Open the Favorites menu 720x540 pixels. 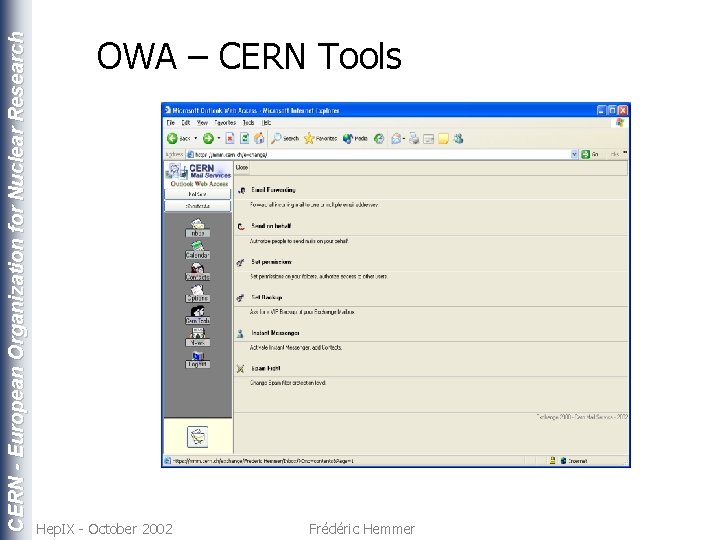[225, 123]
